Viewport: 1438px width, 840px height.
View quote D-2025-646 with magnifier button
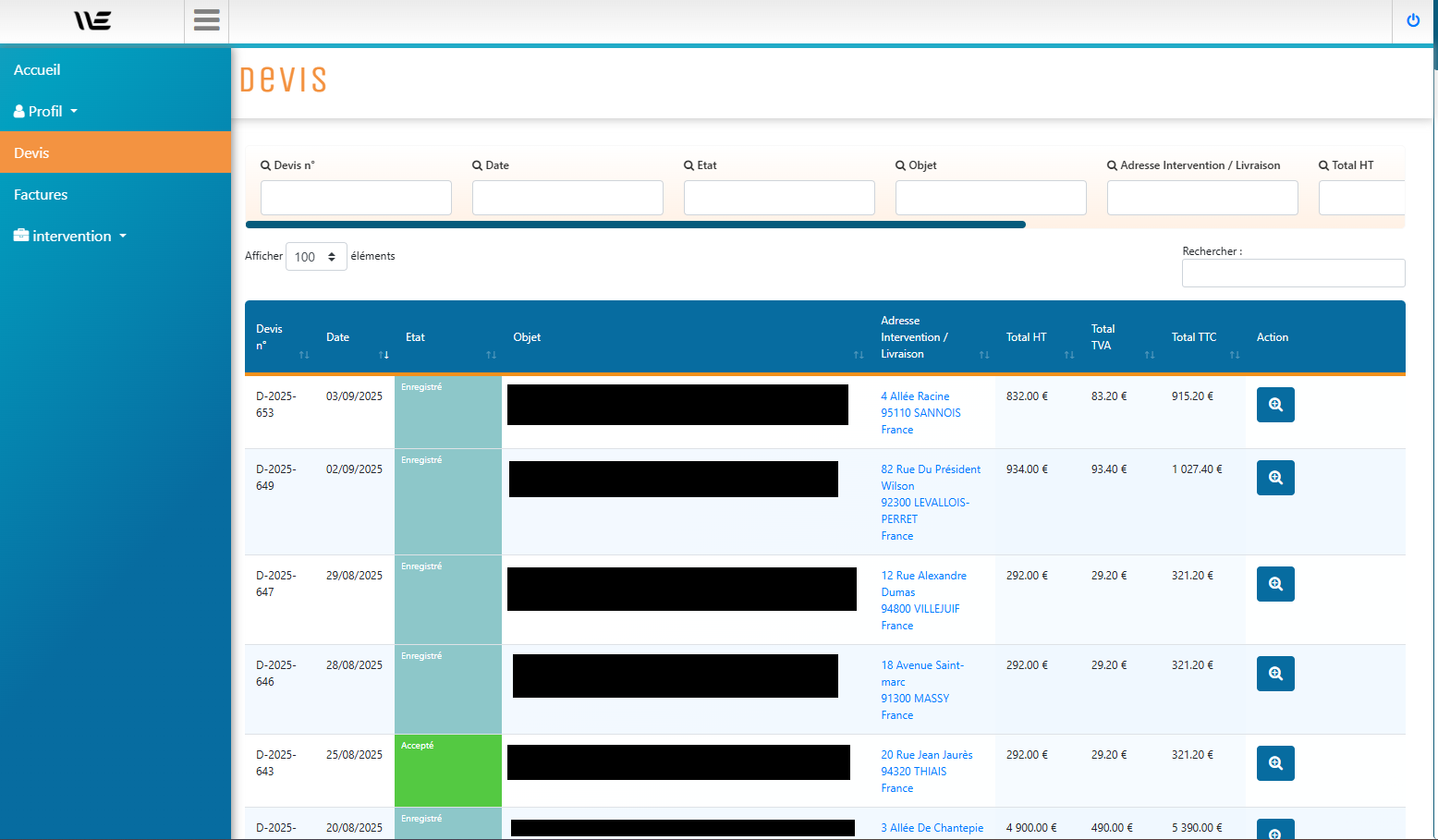click(1274, 674)
